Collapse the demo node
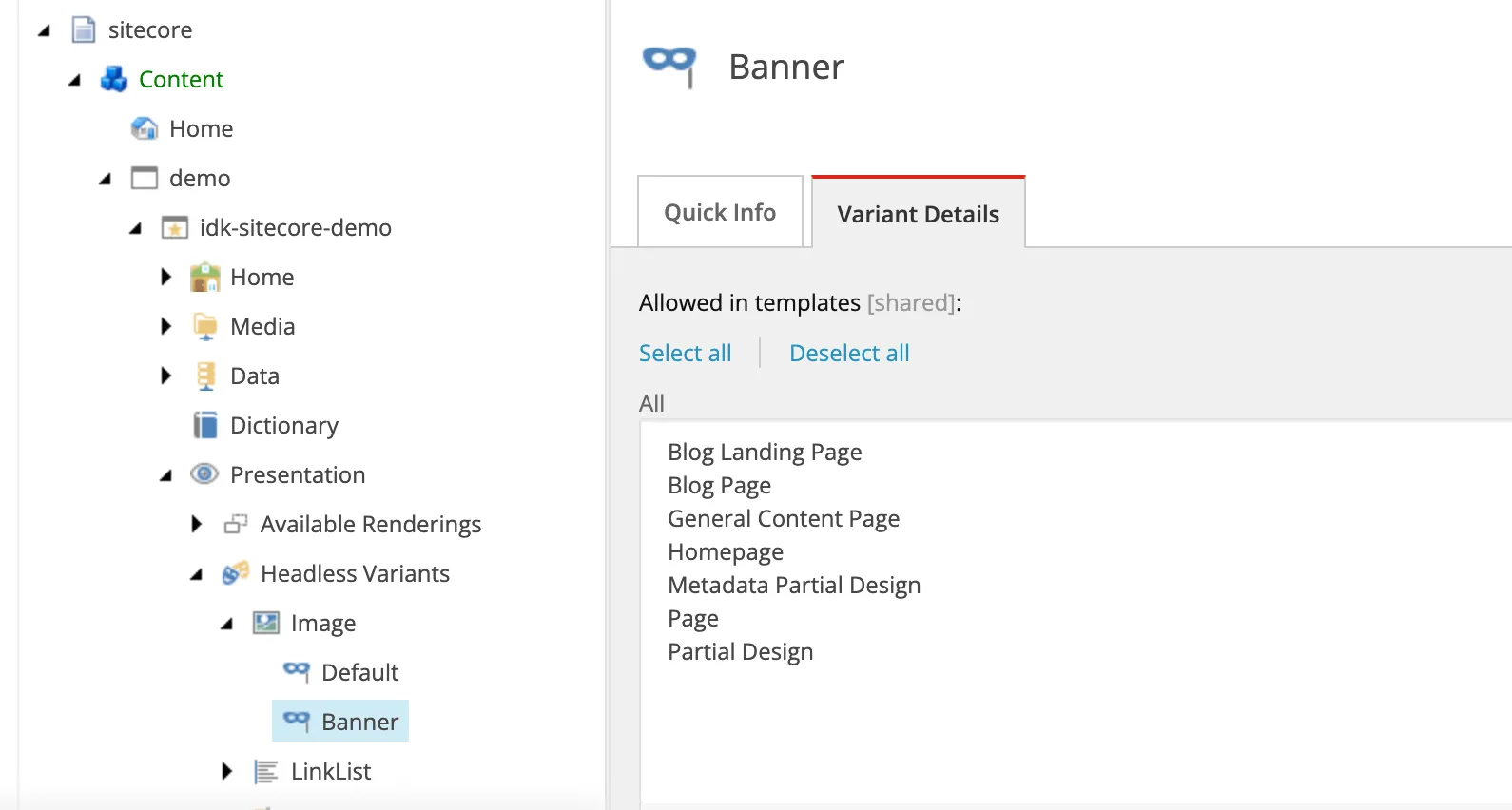Image resolution: width=1512 pixels, height=810 pixels. (x=105, y=180)
